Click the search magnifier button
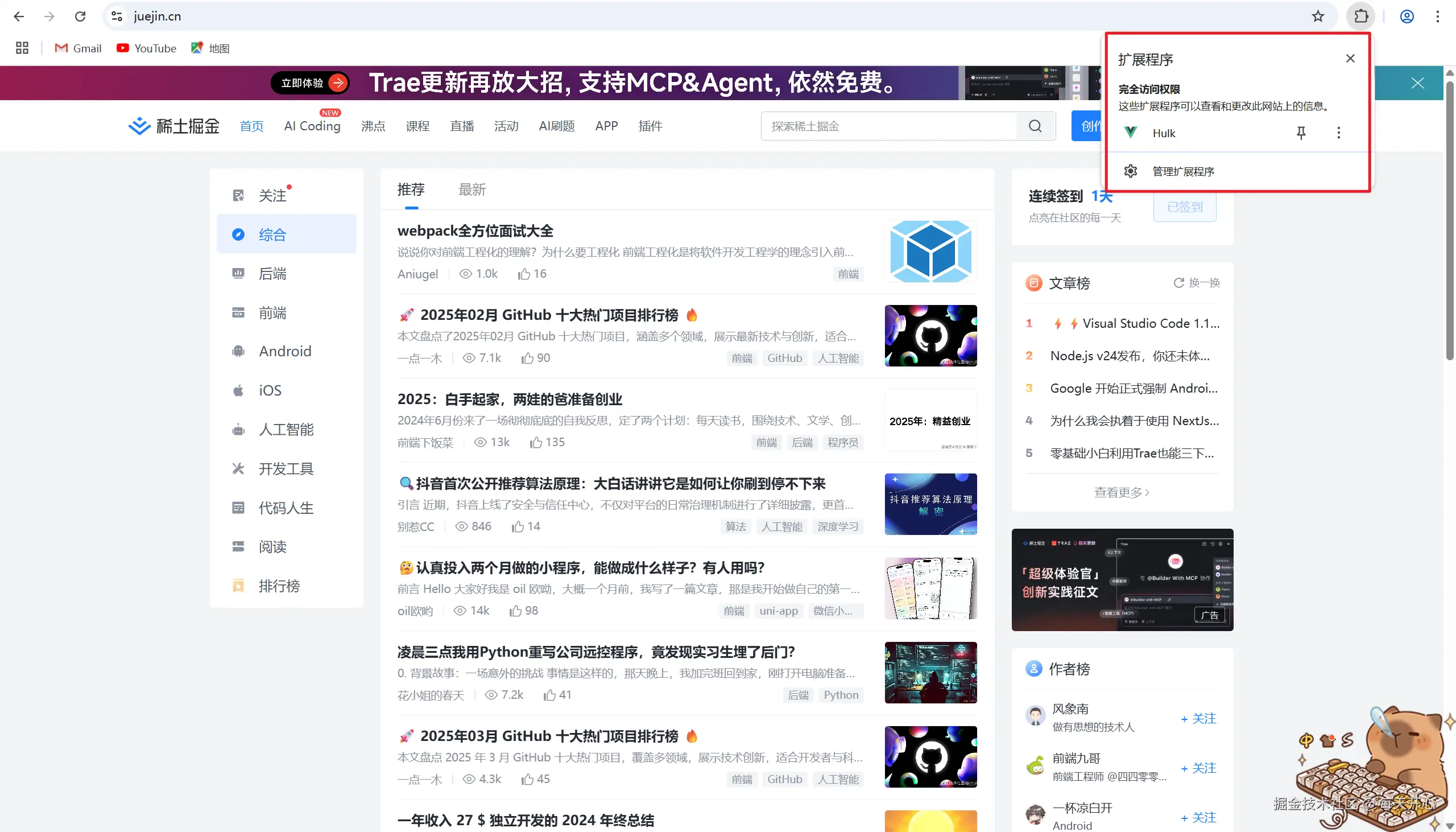This screenshot has height=832, width=1456. tap(1035, 126)
